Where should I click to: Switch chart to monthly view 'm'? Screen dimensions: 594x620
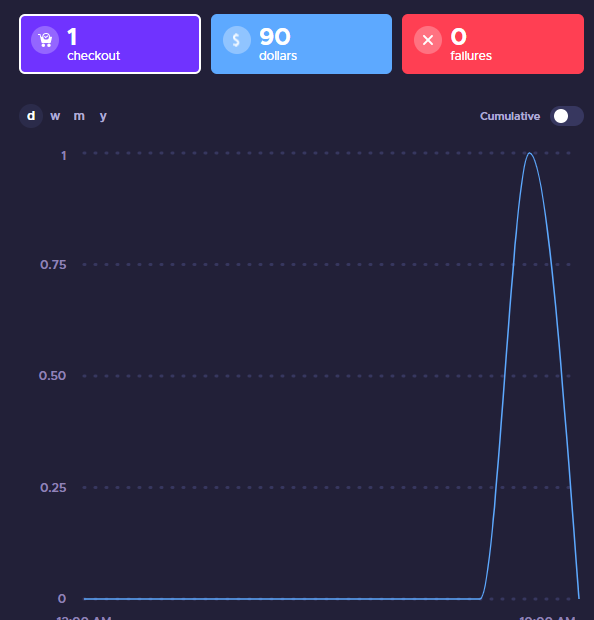click(x=79, y=116)
